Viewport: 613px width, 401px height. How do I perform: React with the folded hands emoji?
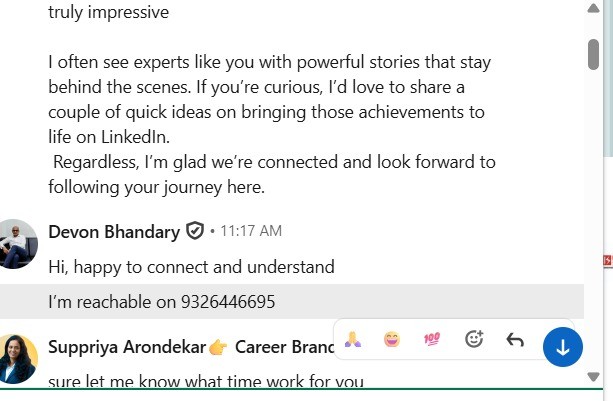click(353, 340)
